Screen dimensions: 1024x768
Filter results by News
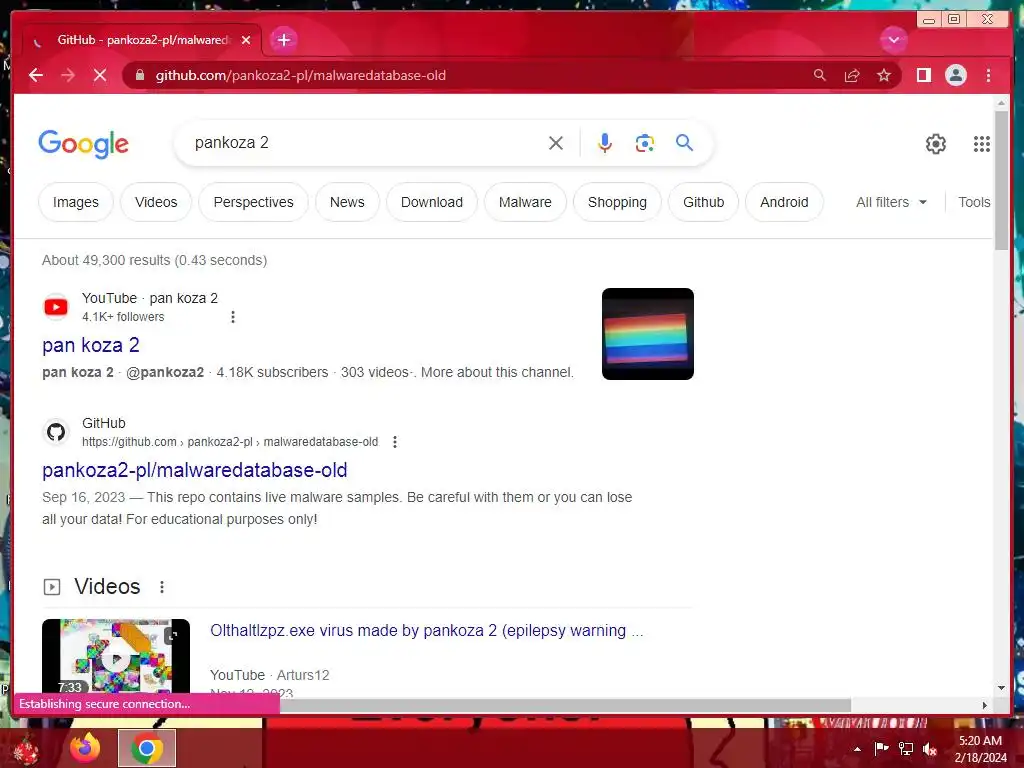click(x=347, y=202)
